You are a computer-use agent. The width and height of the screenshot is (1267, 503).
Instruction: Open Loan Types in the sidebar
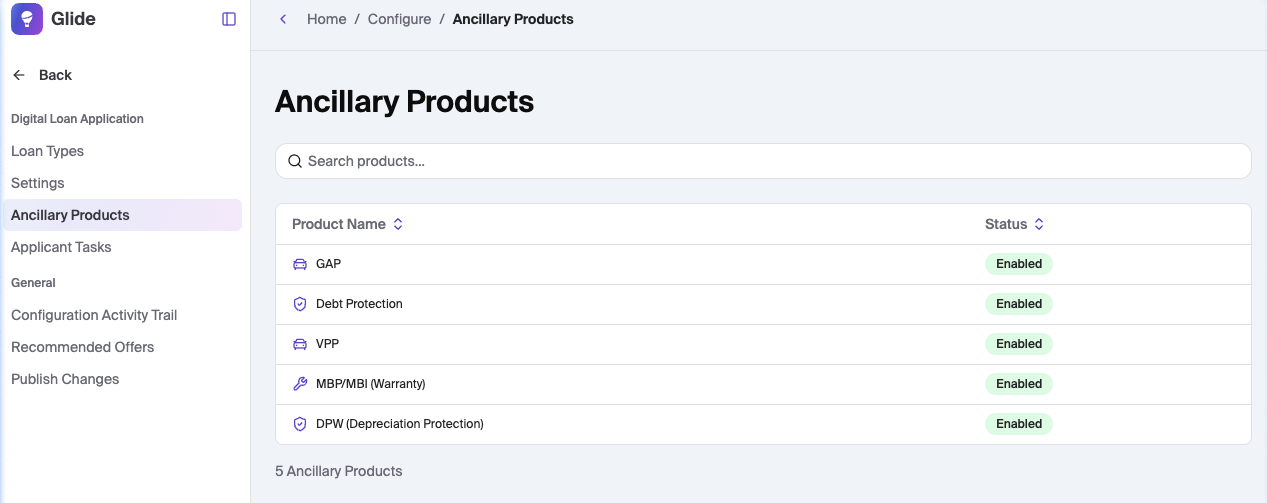(x=47, y=151)
